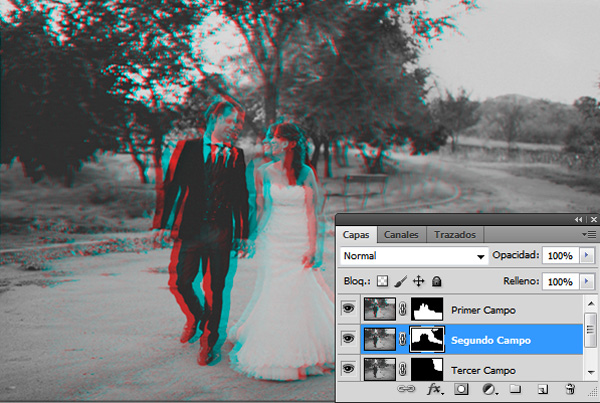Select Tercer Campo layer mask thumbnail
The height and width of the screenshot is (403, 600).
[x=427, y=369]
